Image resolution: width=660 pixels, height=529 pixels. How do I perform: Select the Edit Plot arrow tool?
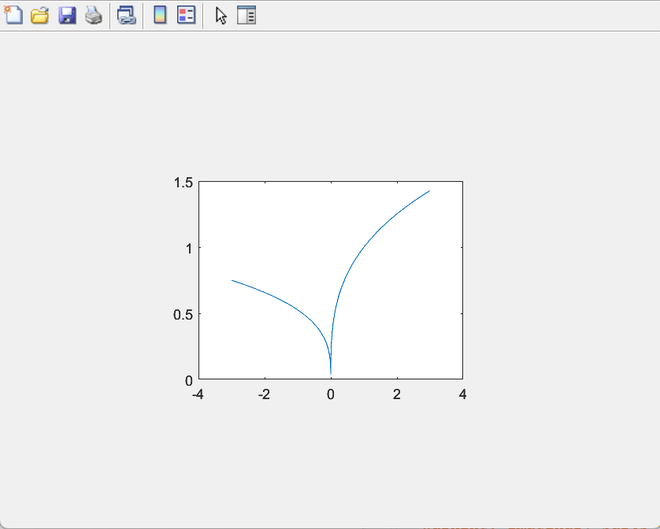pyautogui.click(x=221, y=16)
